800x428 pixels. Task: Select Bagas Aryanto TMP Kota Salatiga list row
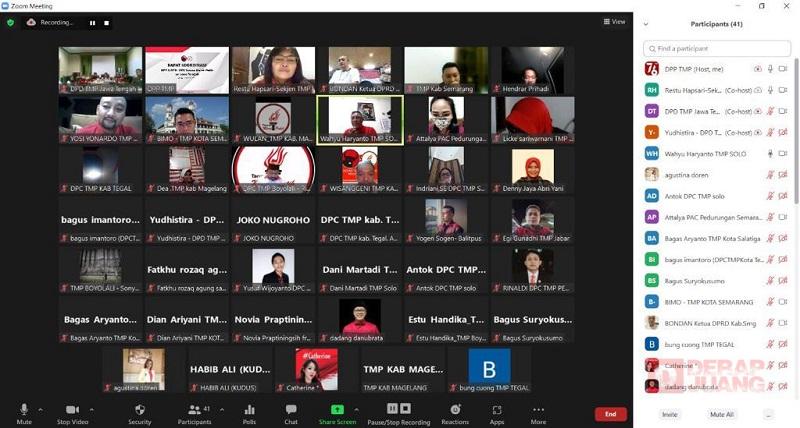click(717, 238)
